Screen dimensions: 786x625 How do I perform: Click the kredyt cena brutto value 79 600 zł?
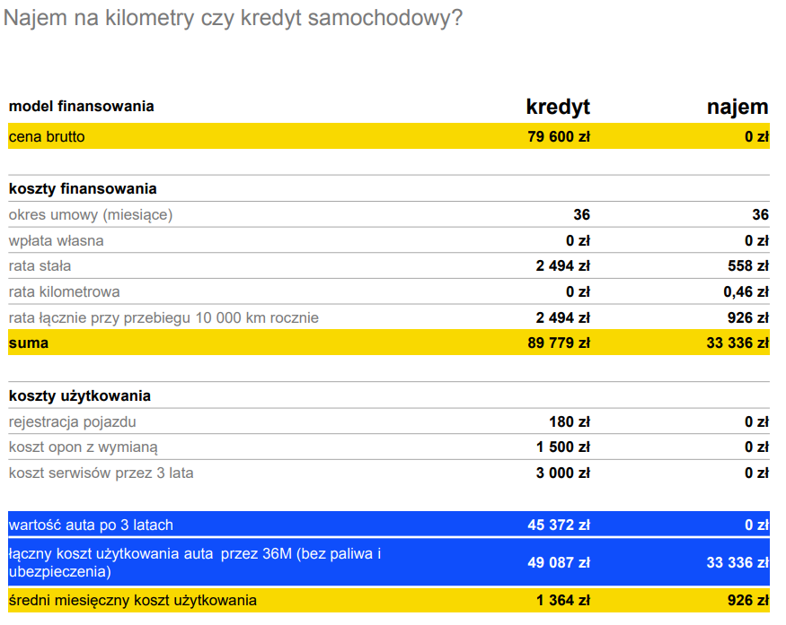[x=558, y=136]
